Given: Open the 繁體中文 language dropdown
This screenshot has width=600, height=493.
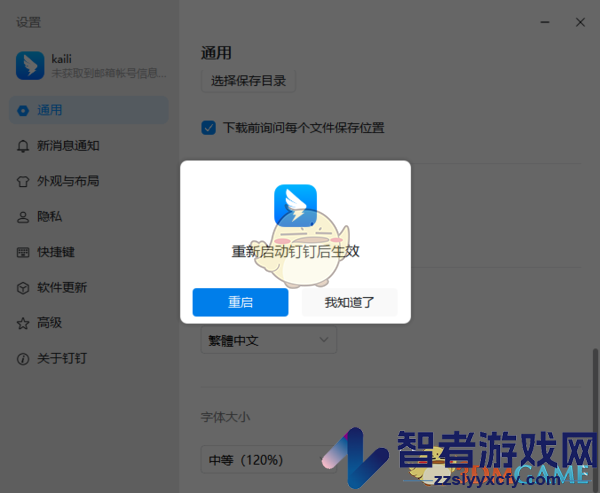Looking at the screenshot, I should [269, 340].
